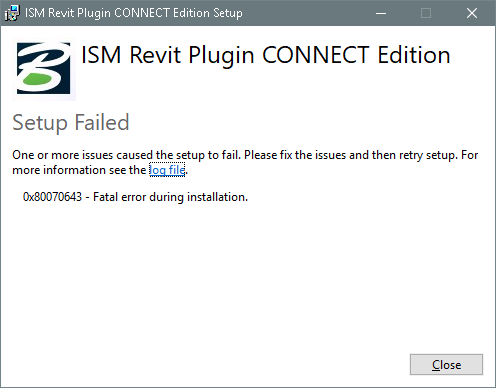The width and height of the screenshot is (496, 388).
Task: Click the large 'ISM Revit Plugin CONNECT Edition' heading
Action: (x=266, y=55)
